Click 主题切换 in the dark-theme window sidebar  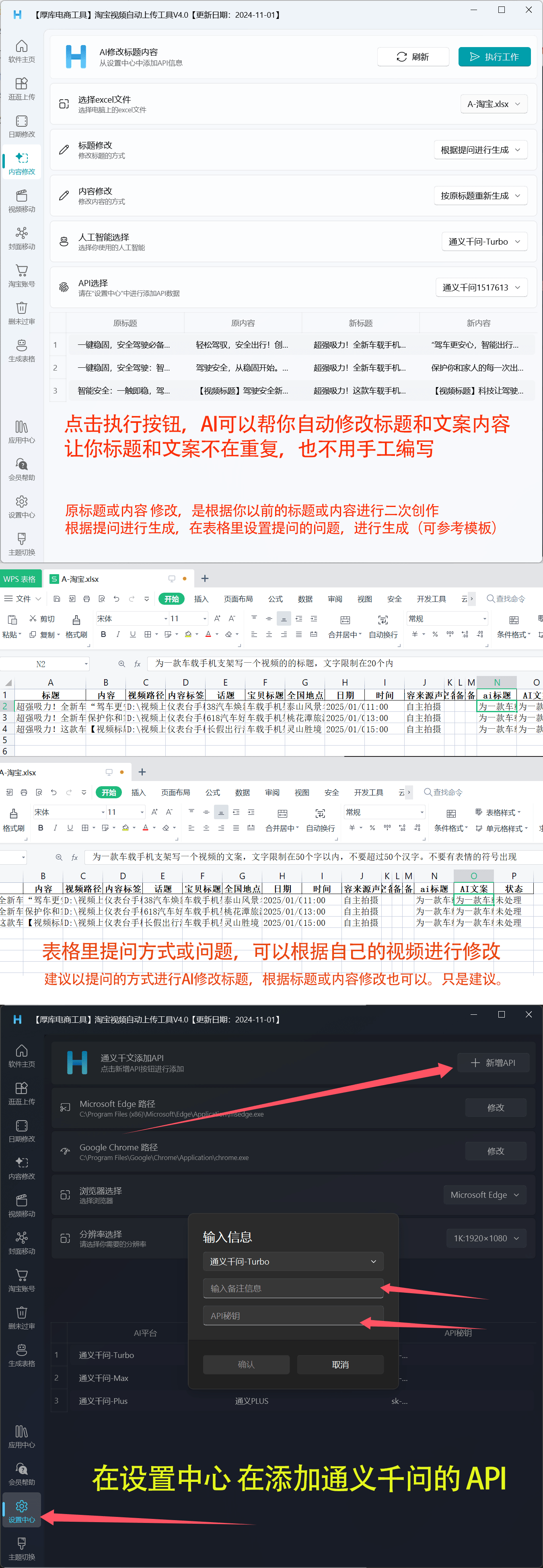21,1549
